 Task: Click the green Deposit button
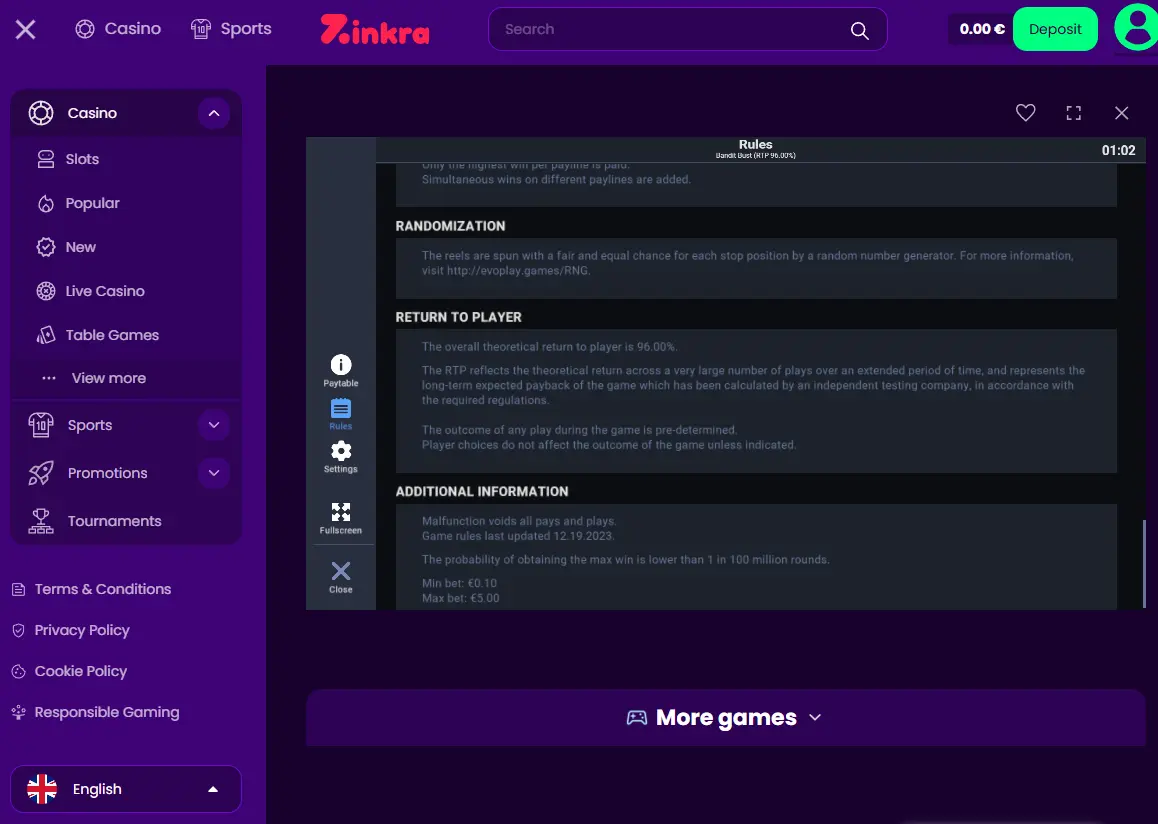click(x=1055, y=29)
